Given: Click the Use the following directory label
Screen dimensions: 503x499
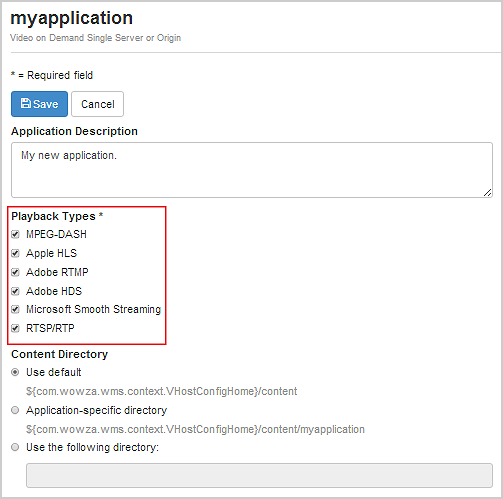Looking at the screenshot, I should pyautogui.click(x=93, y=447).
